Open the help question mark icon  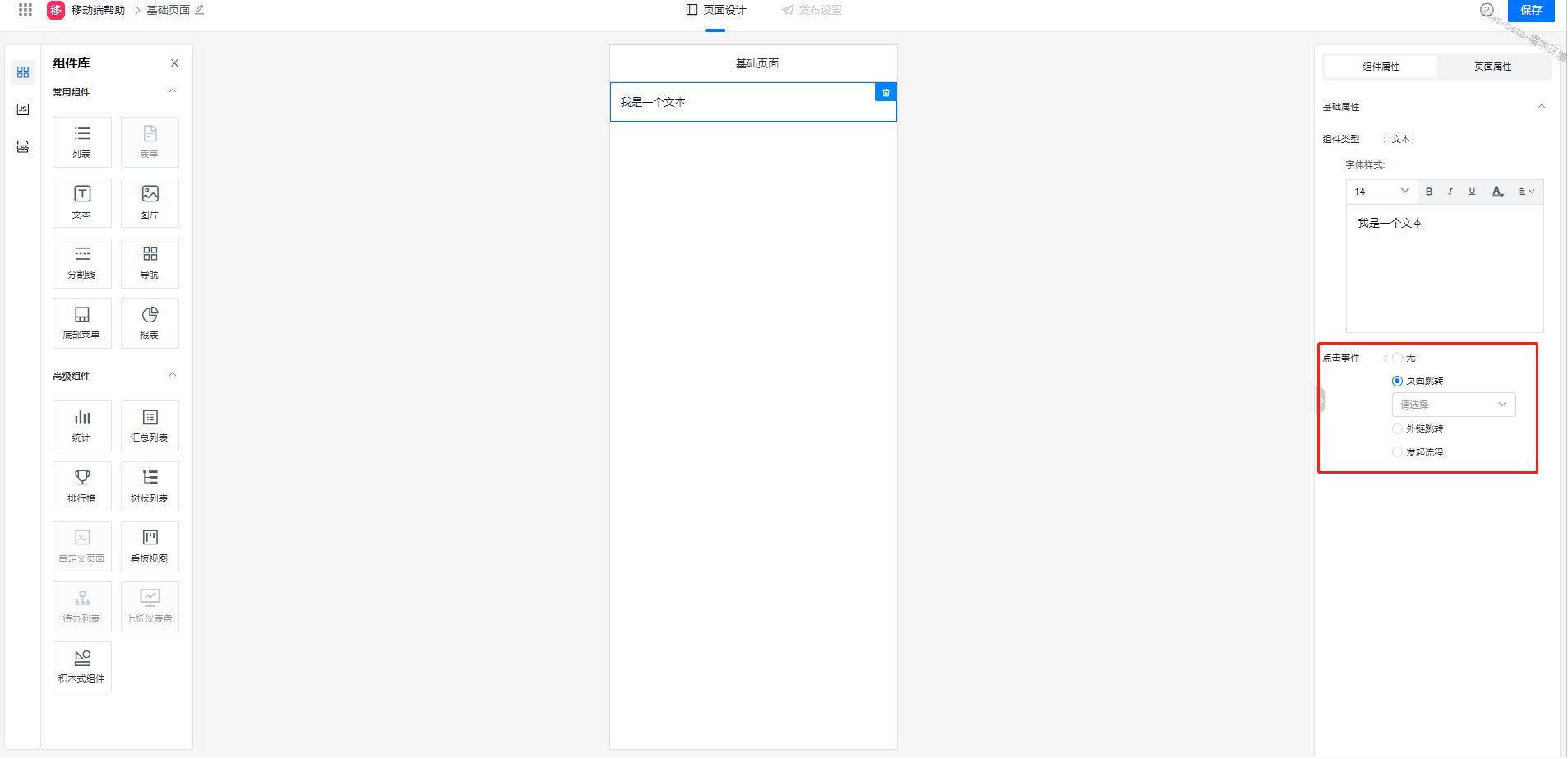click(1487, 10)
